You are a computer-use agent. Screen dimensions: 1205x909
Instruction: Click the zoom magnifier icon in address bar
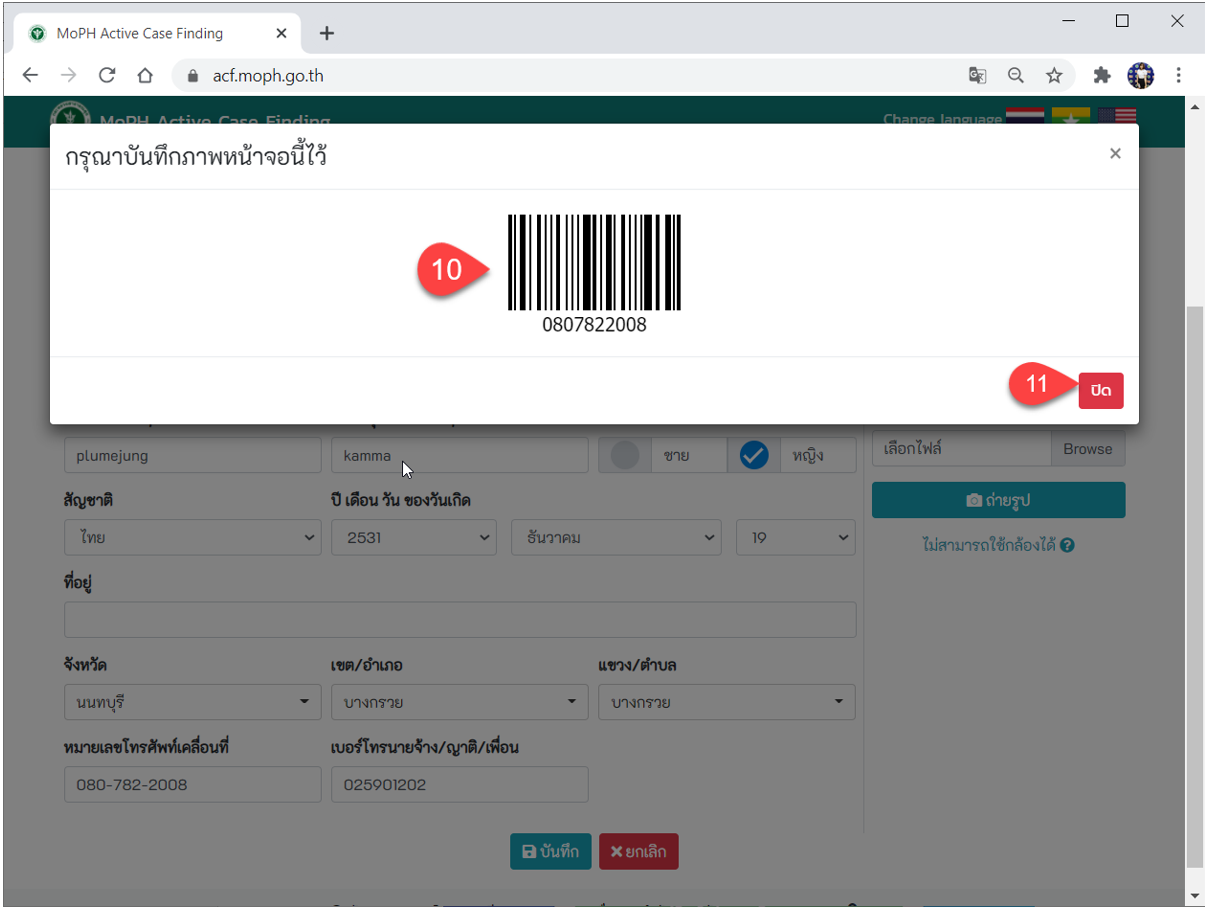(1015, 75)
